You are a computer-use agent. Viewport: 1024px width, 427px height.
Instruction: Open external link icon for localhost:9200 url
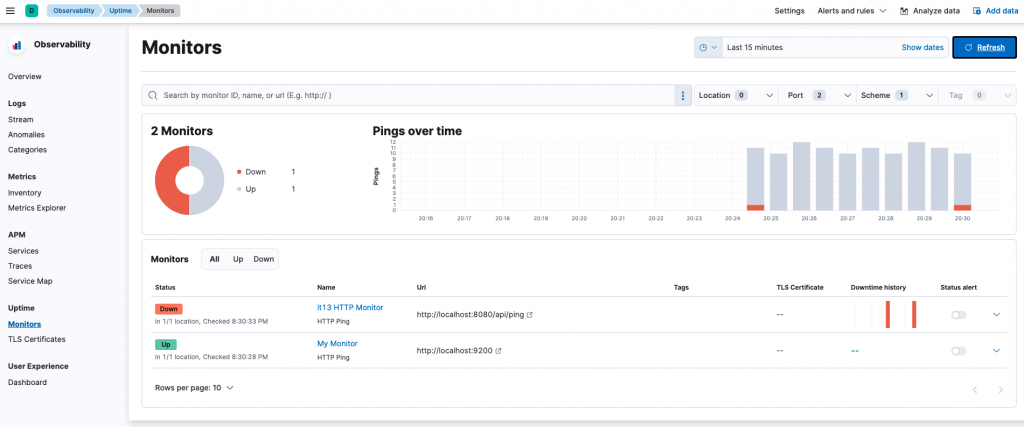(498, 351)
